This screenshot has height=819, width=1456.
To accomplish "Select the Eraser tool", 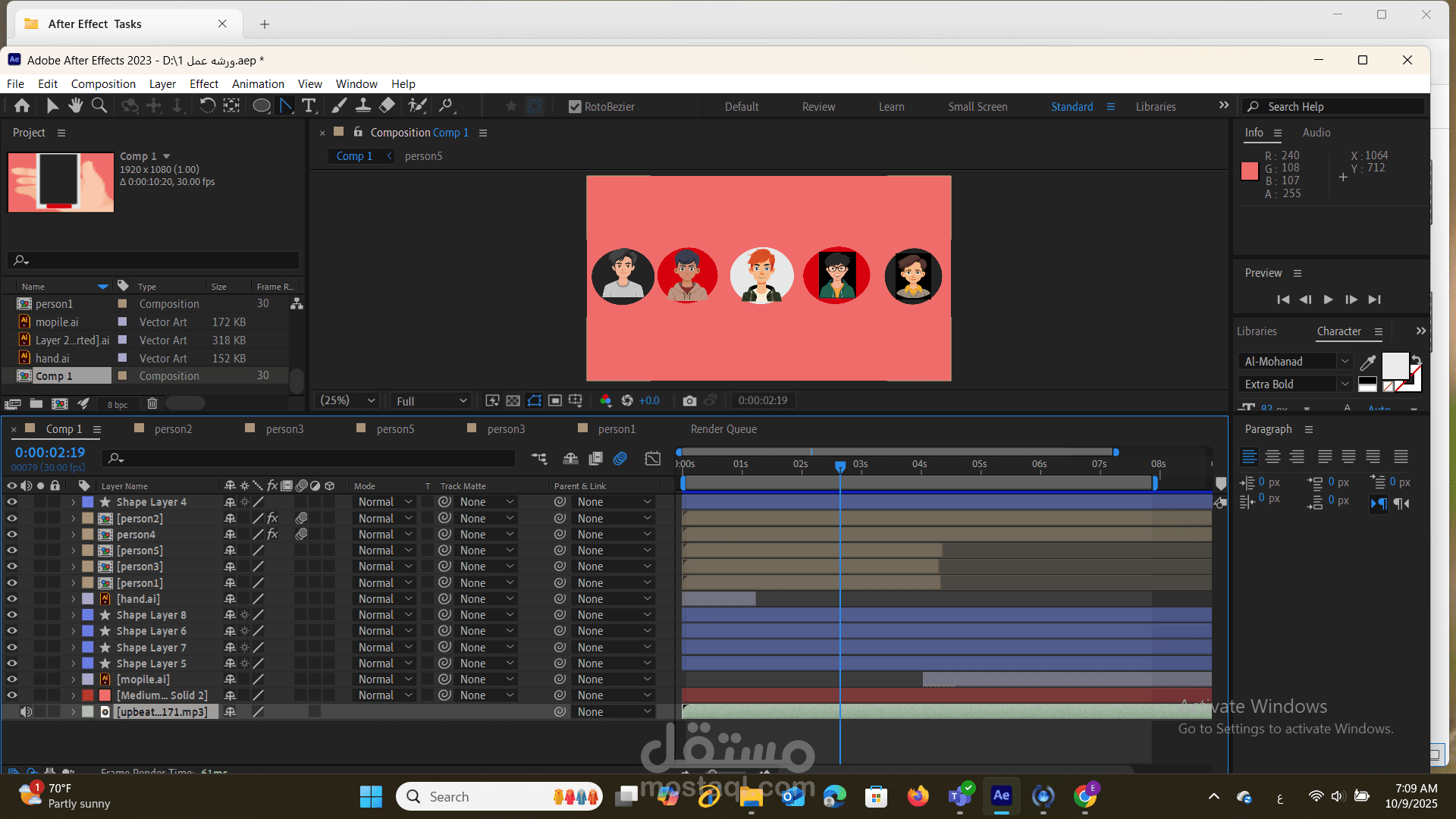I will point(388,106).
